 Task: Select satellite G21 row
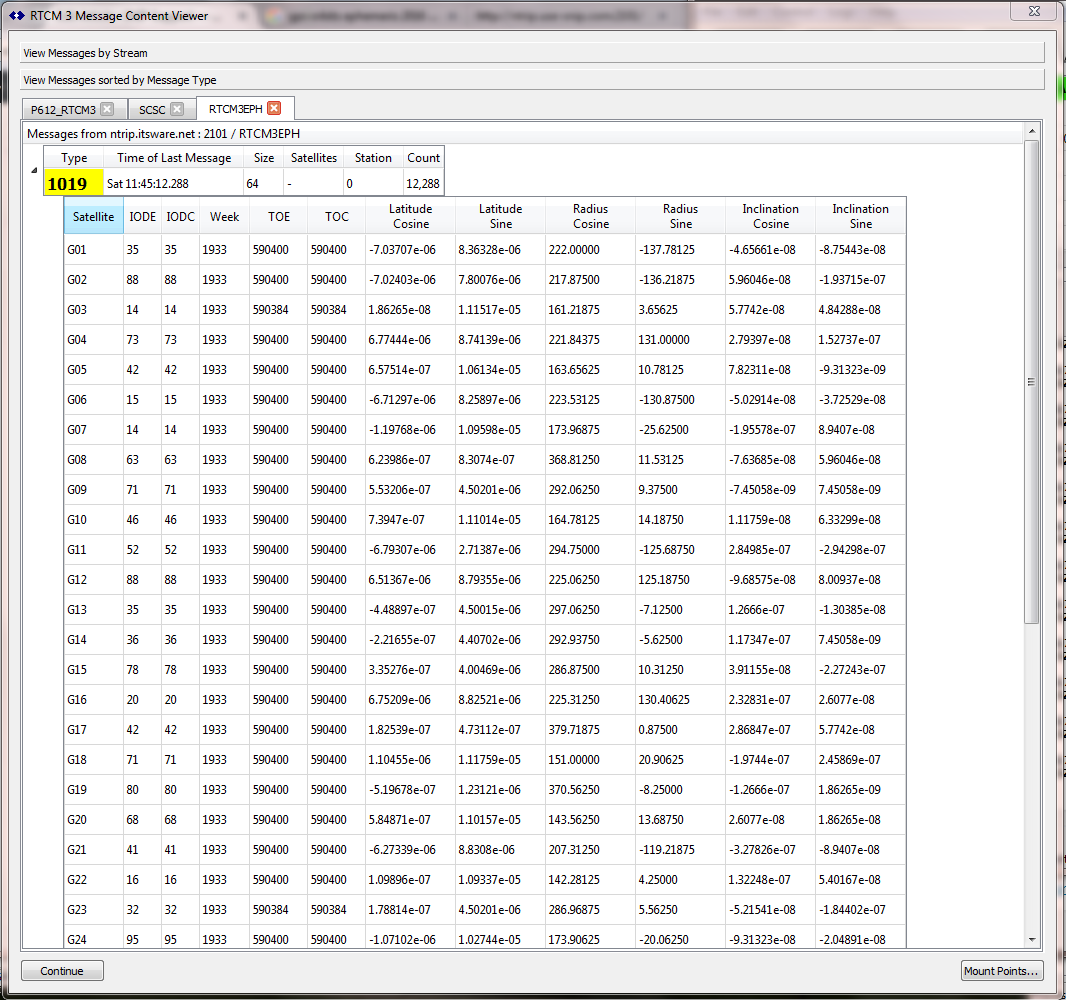(x=485, y=850)
